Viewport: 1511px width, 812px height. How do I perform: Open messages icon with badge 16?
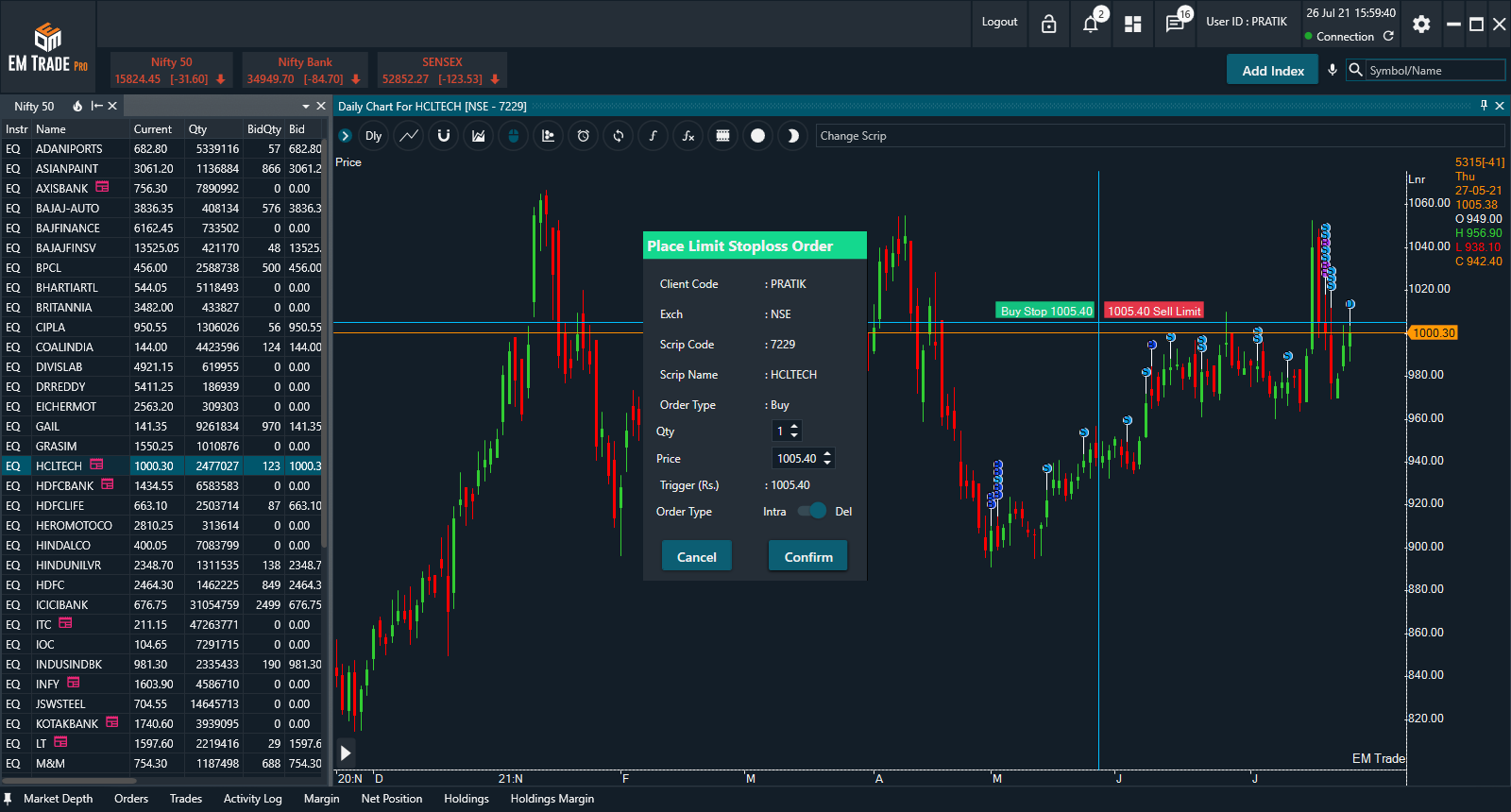click(x=1176, y=24)
